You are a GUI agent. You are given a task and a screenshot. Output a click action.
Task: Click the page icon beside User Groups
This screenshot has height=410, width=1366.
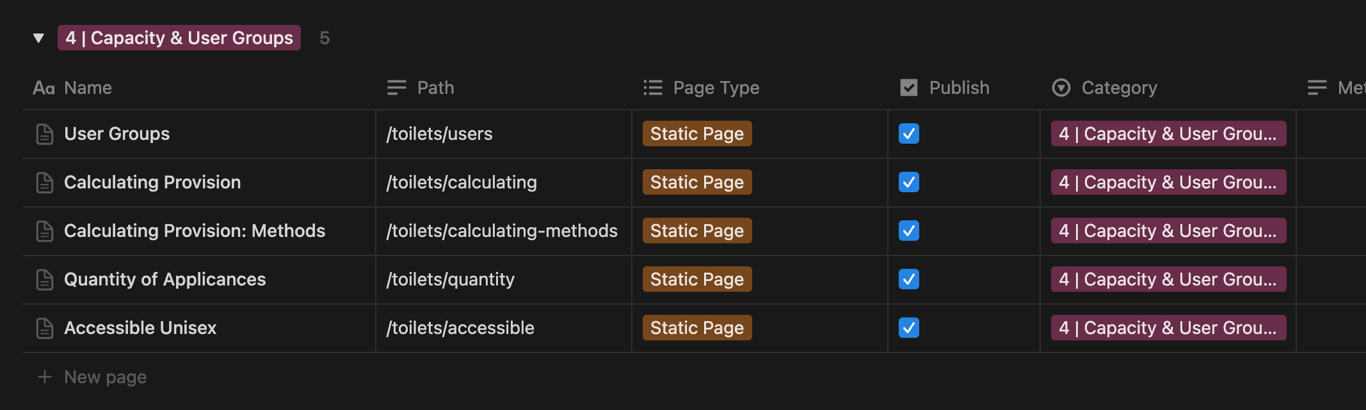pos(44,134)
